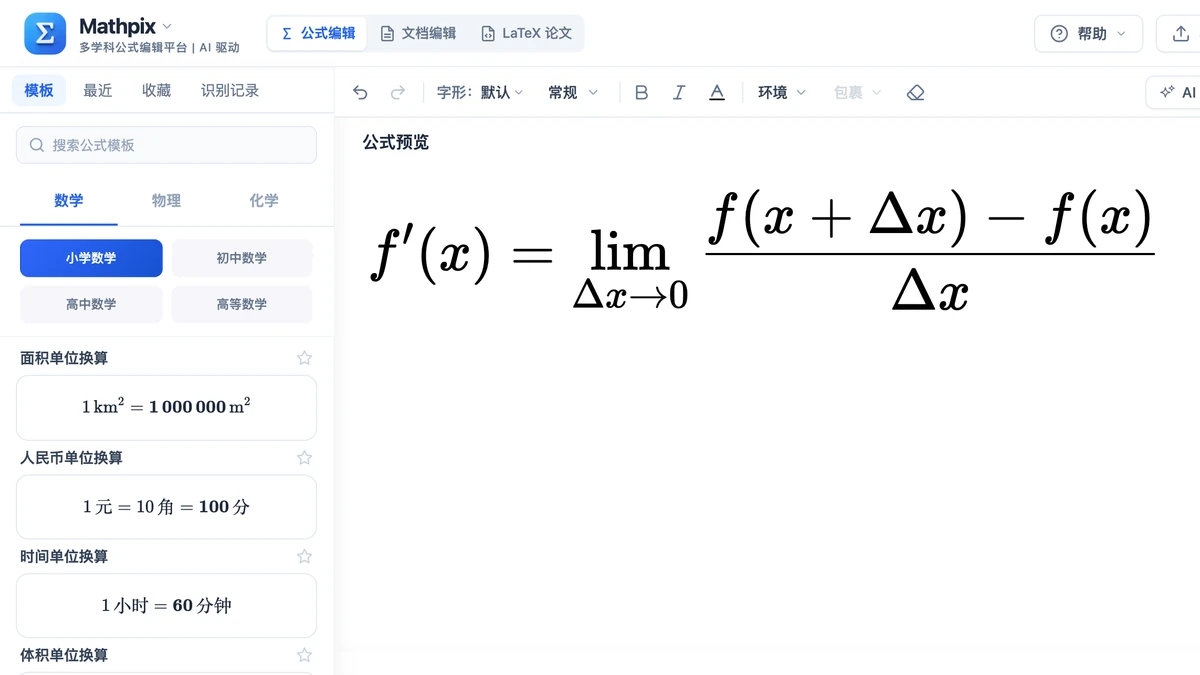
Task: Select the 高等数学 level button
Action: coord(242,304)
